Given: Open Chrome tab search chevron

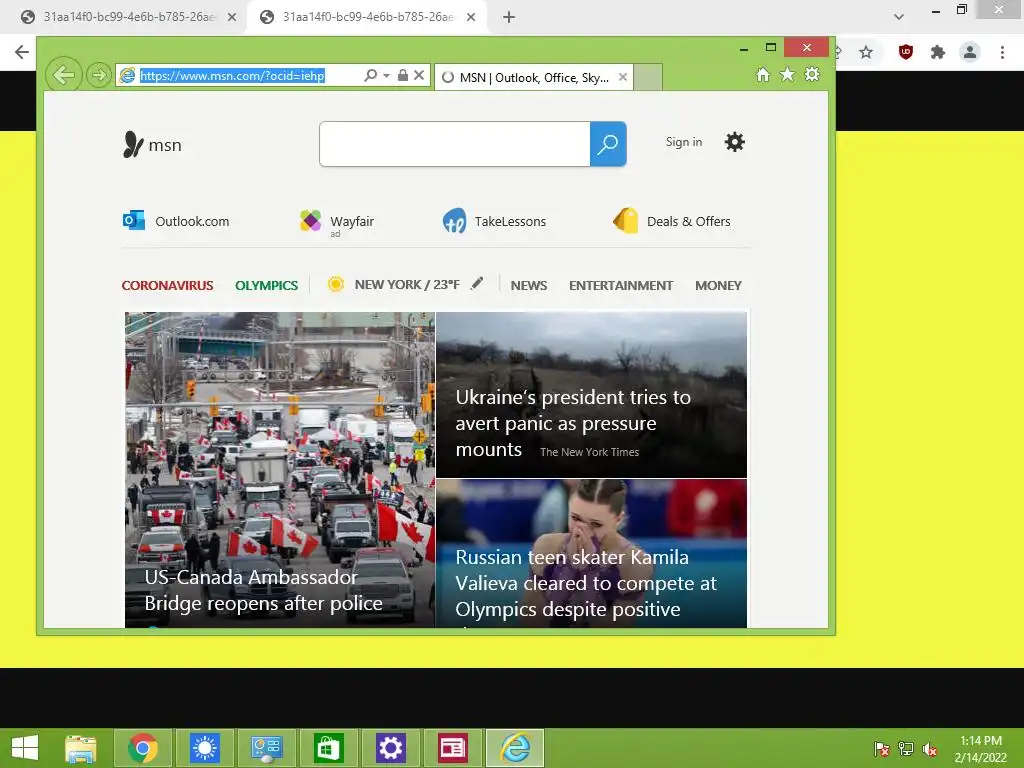Looking at the screenshot, I should pos(899,17).
